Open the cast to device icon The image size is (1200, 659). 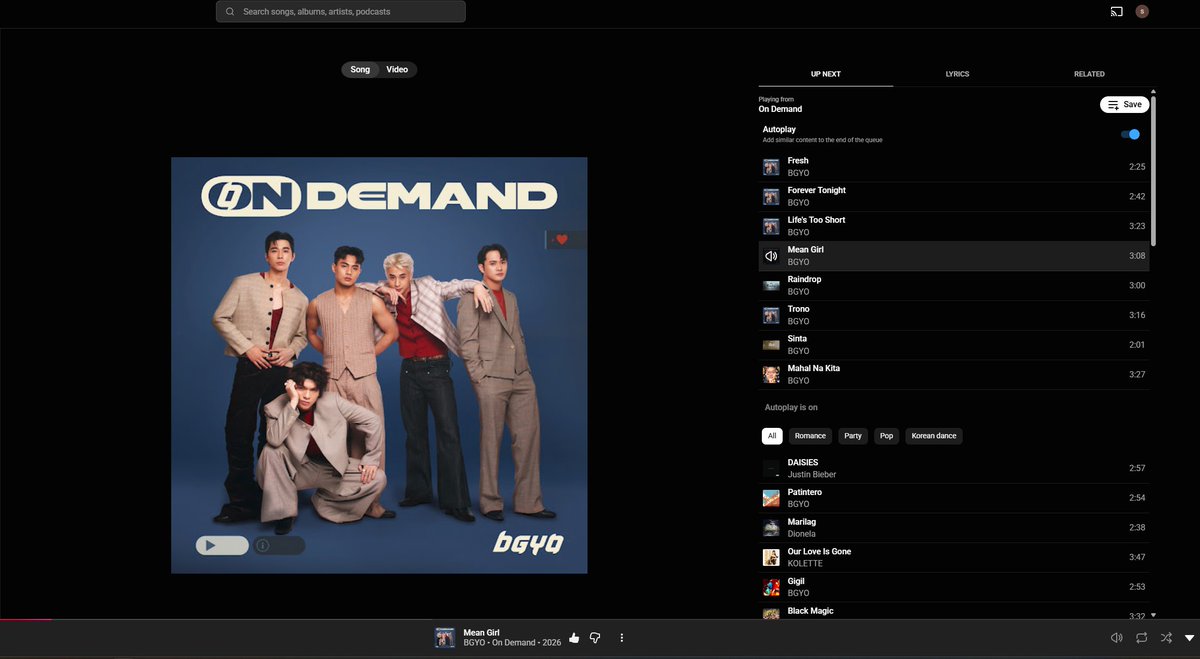tap(1116, 12)
